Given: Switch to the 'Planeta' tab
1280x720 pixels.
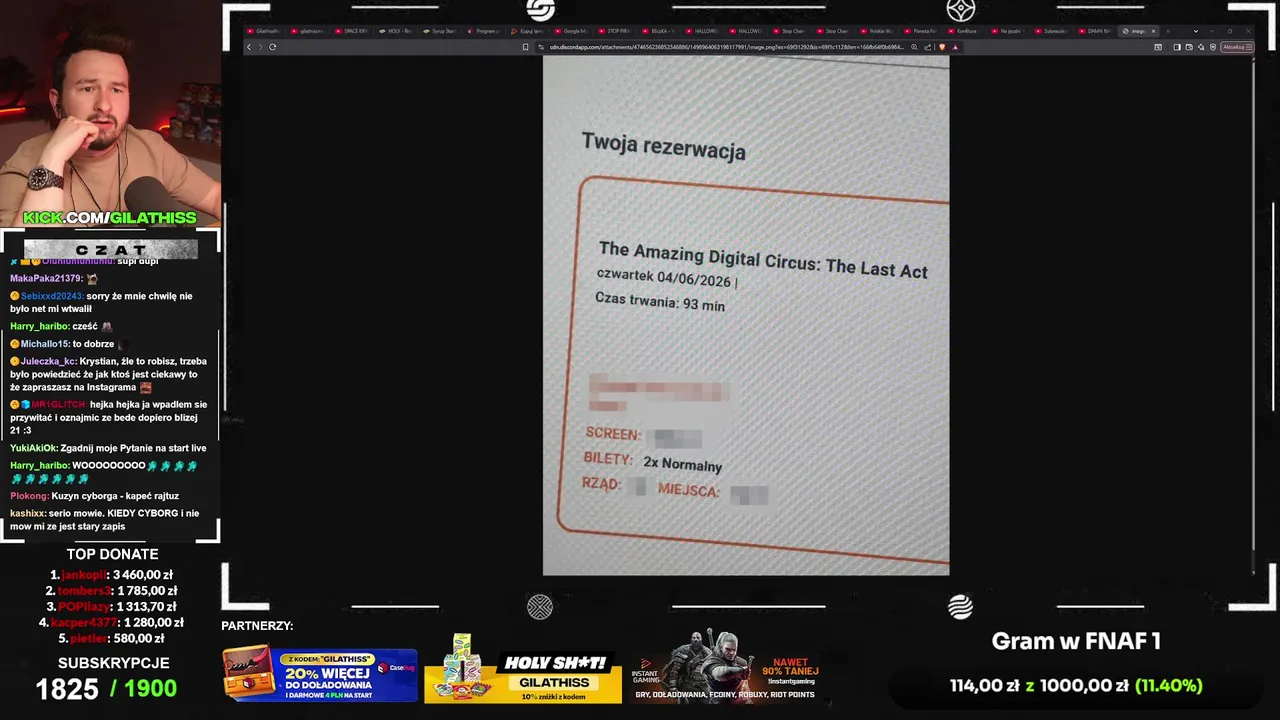Looking at the screenshot, I should [x=921, y=31].
